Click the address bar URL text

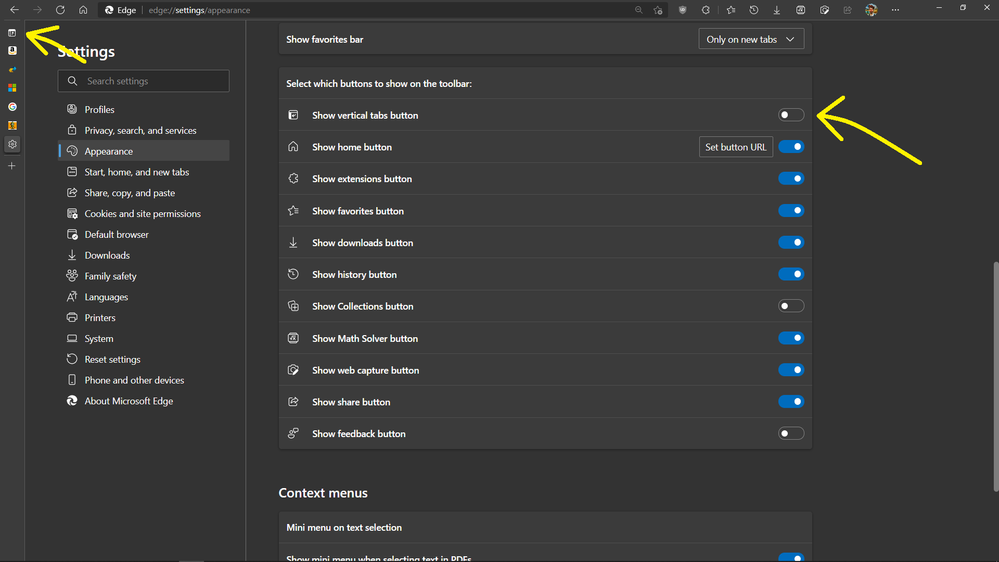point(199,10)
